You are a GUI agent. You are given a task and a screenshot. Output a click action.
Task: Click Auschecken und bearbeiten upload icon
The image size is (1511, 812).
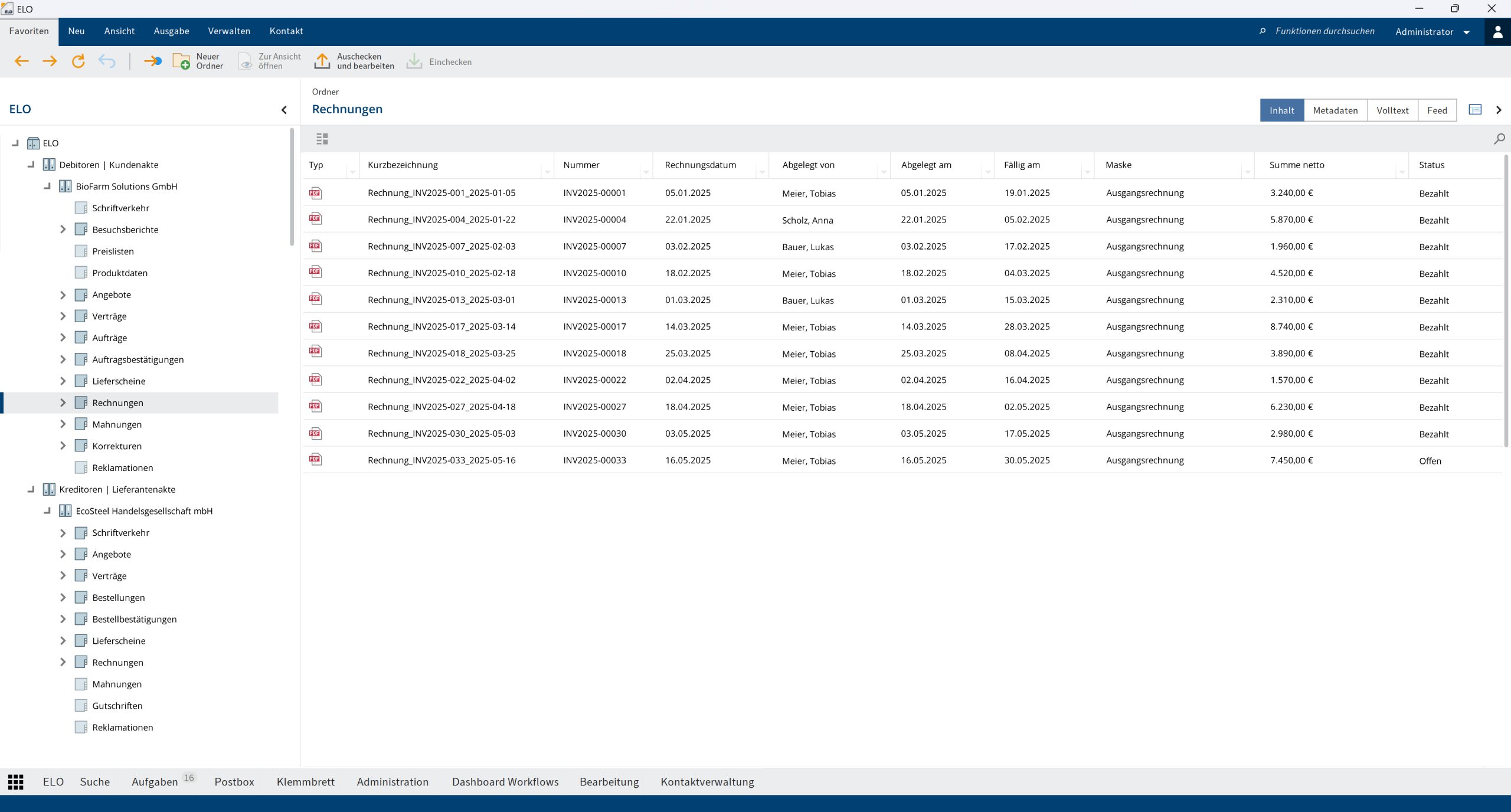click(x=322, y=61)
